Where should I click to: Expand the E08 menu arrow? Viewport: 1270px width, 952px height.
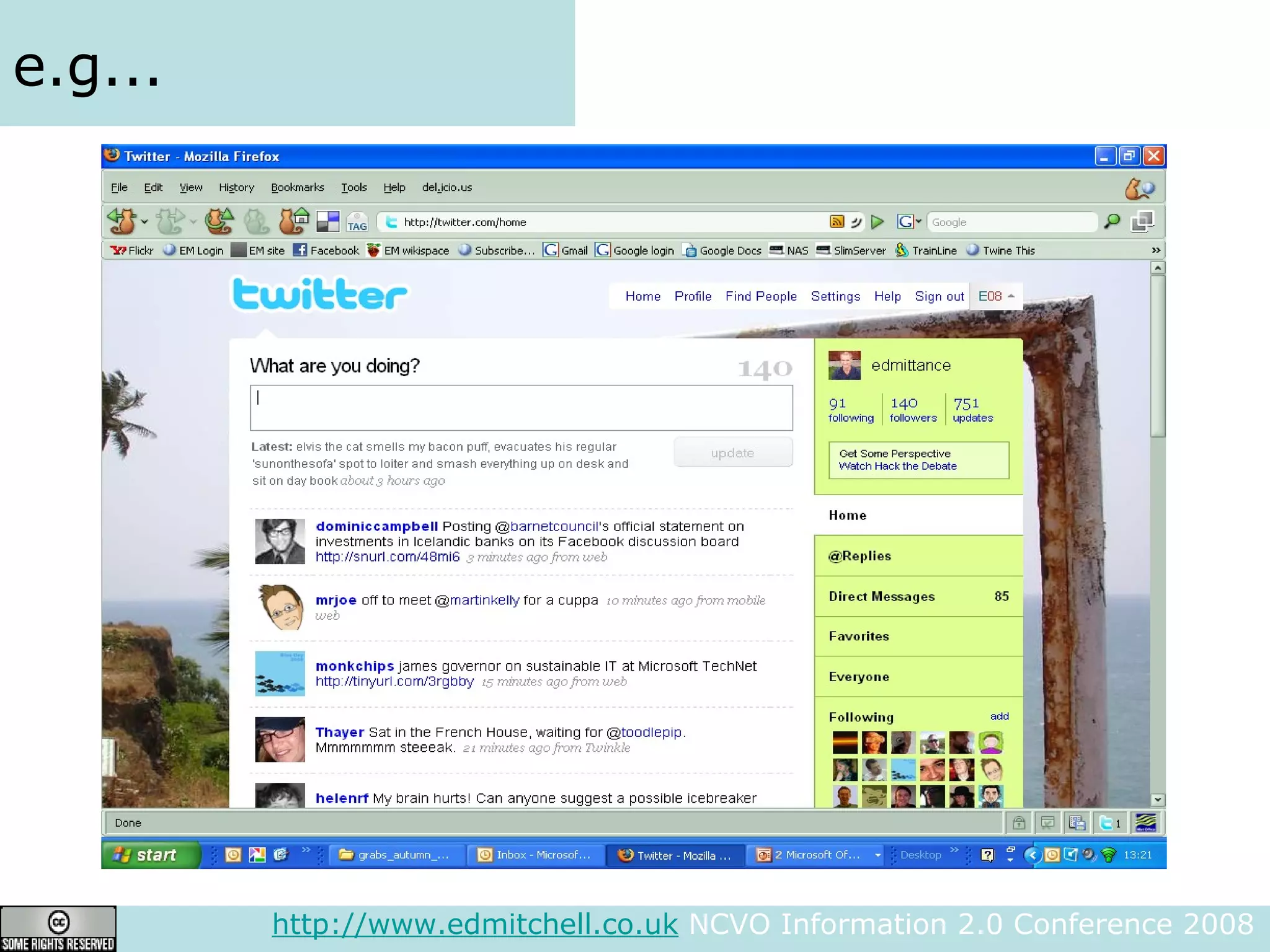coord(1011,296)
